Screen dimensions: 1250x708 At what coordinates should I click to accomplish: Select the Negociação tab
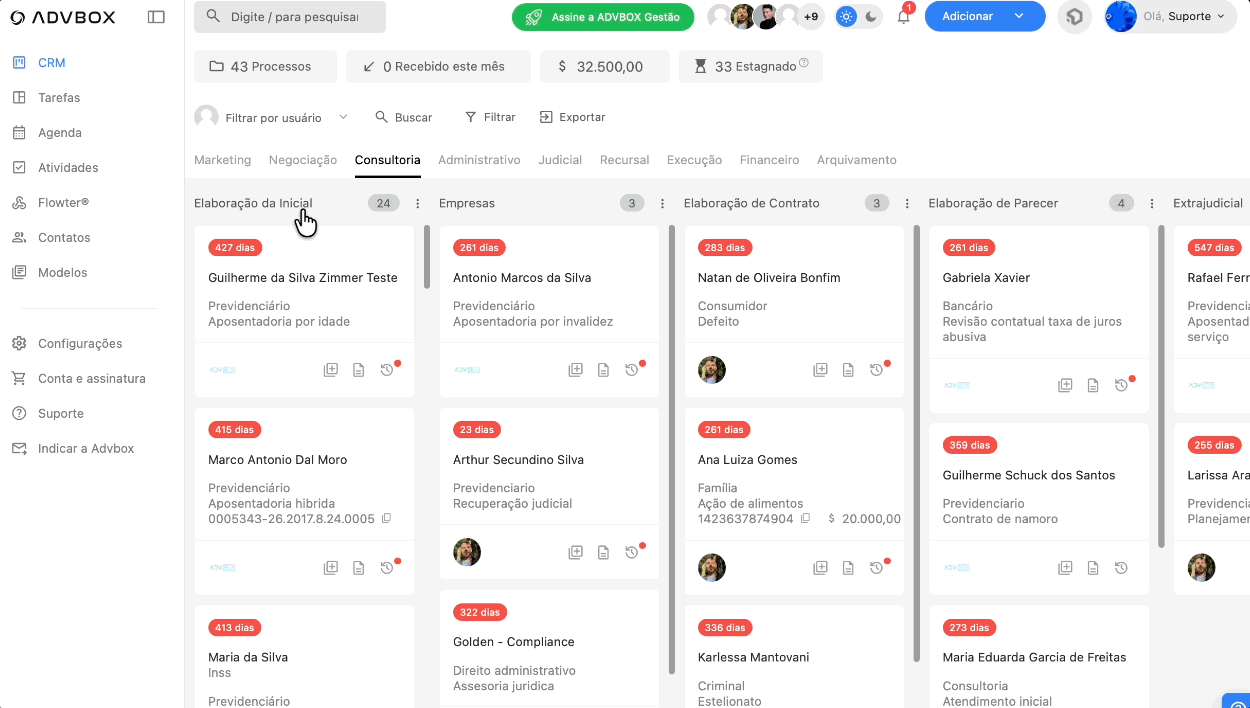pyautogui.click(x=302, y=160)
